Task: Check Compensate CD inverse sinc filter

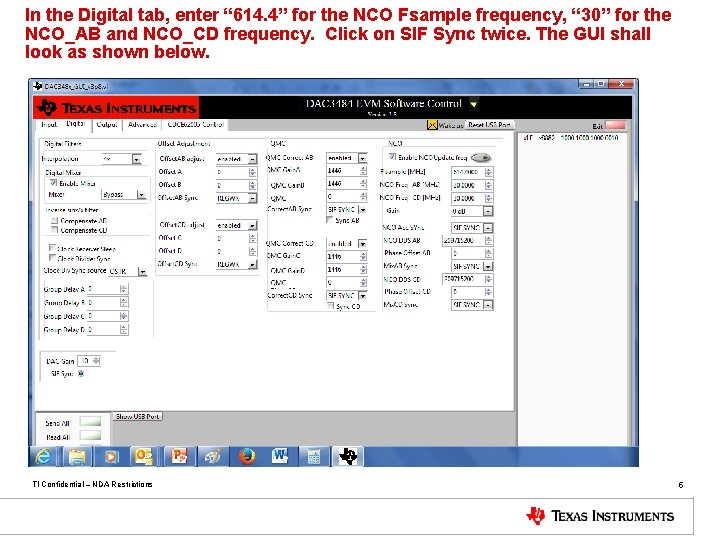Action: [x=55, y=230]
